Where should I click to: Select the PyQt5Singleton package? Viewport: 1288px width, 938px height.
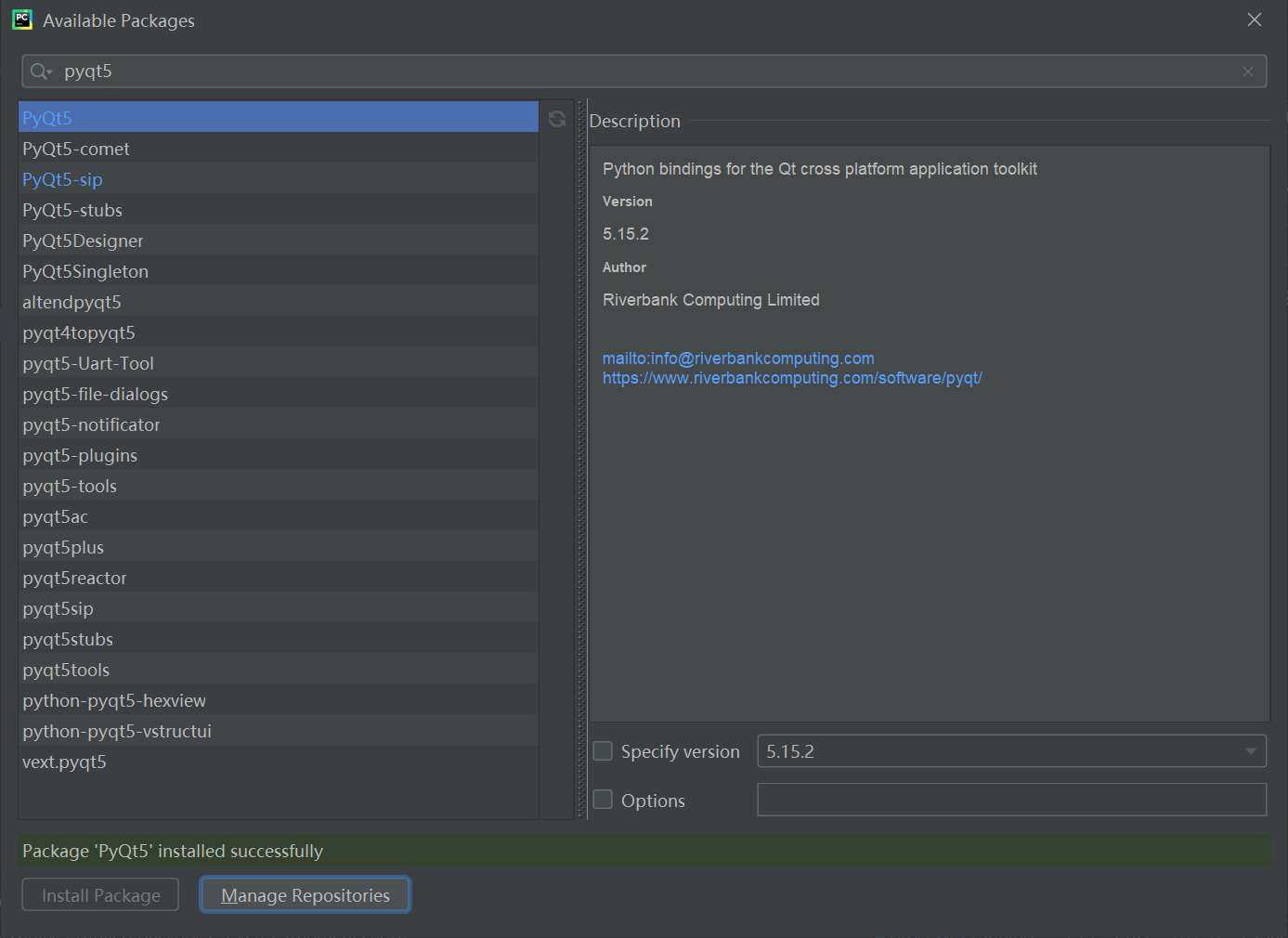pyautogui.click(x=279, y=270)
